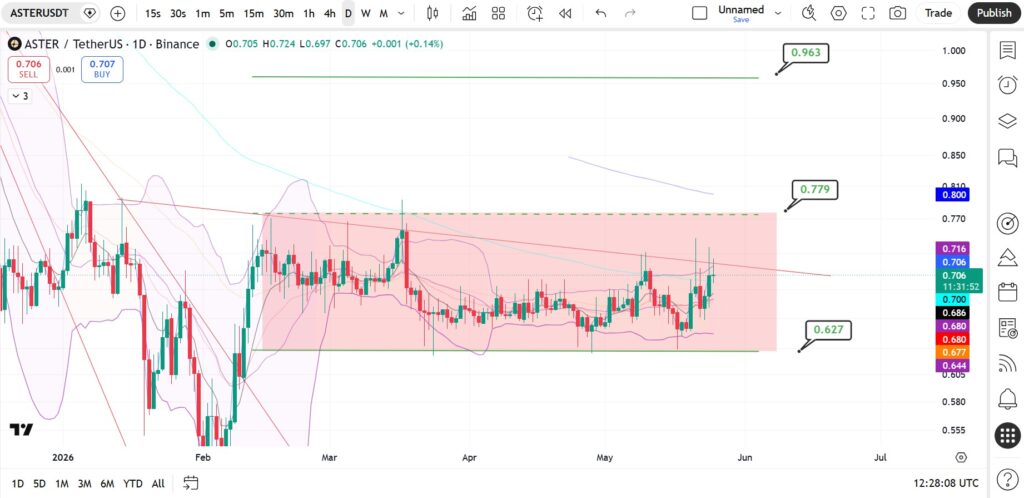This screenshot has width=1024, height=498.
Task: Set date range to 6M
Action: tap(107, 484)
